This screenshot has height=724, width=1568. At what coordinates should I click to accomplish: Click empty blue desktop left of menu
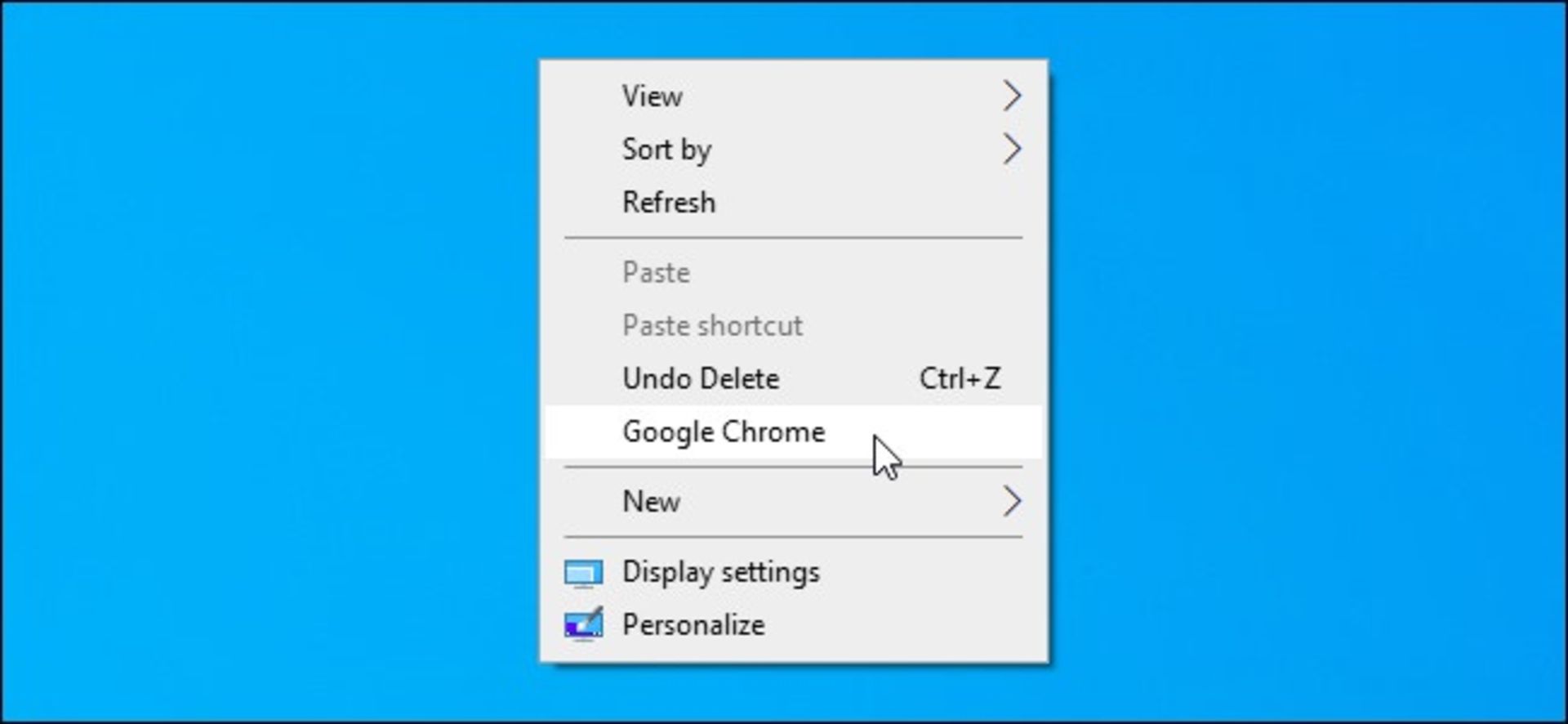click(269, 362)
